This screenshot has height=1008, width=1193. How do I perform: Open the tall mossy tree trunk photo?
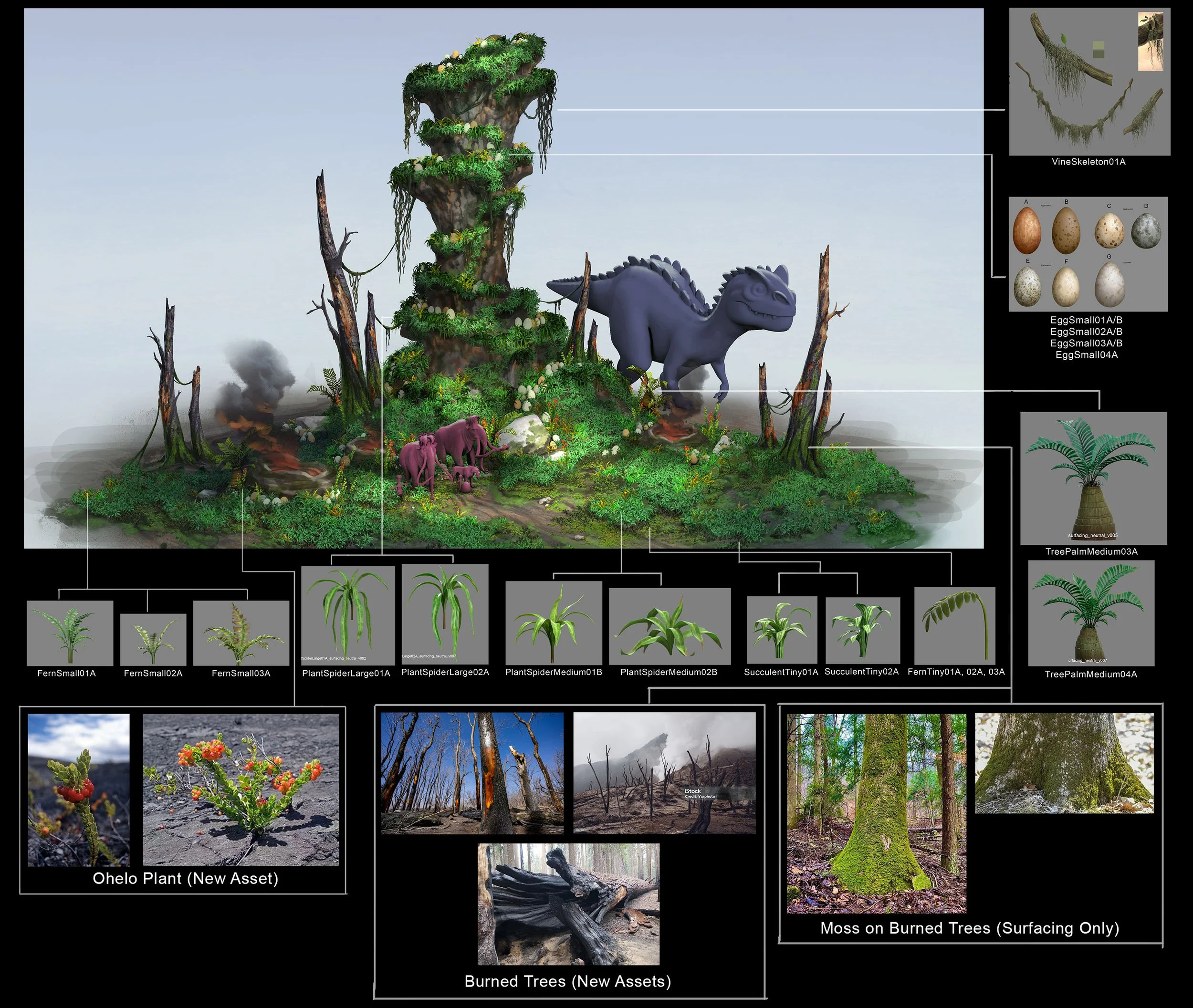click(x=876, y=813)
